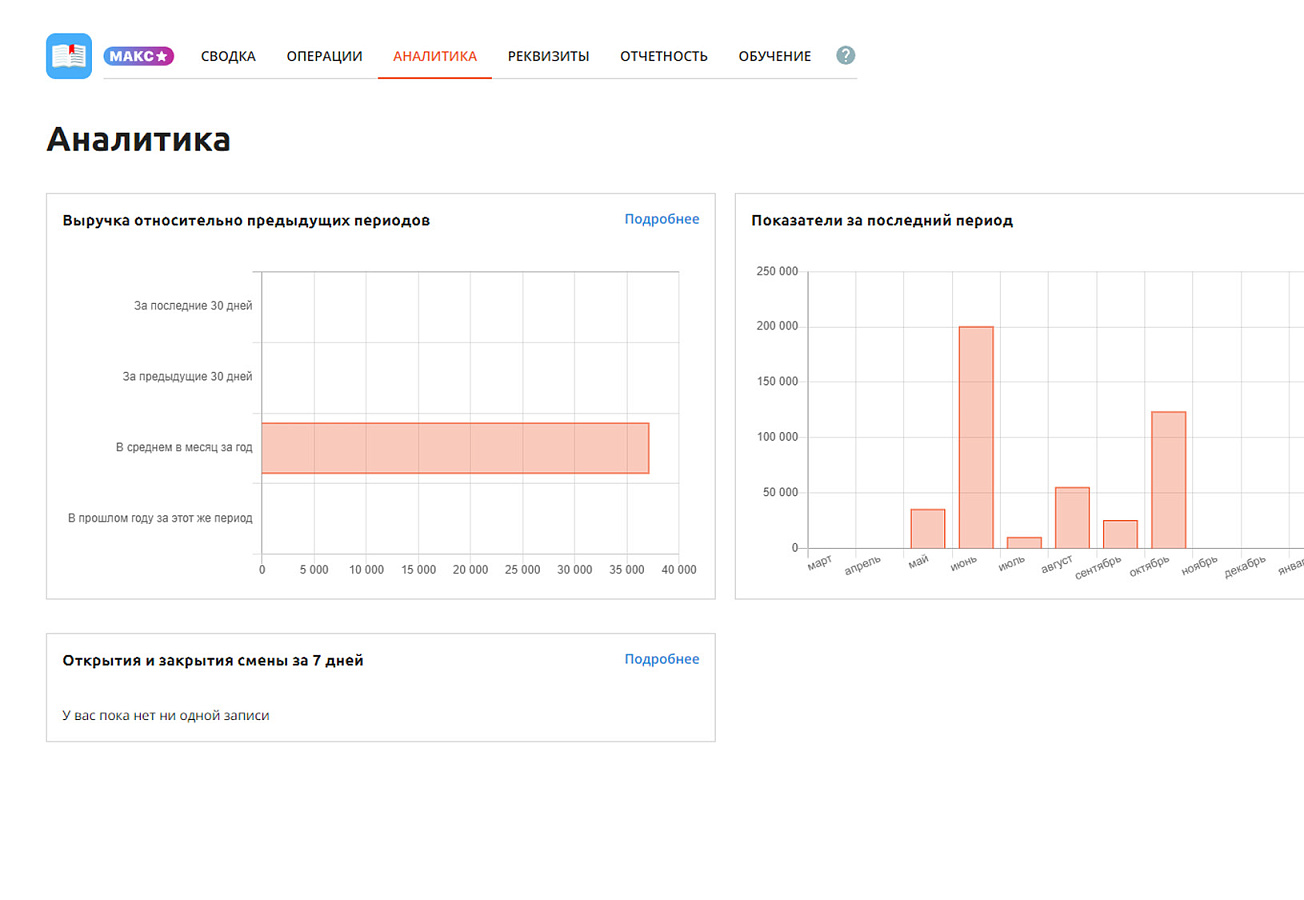
Task: Open the Сводка tab
Action: 228,56
